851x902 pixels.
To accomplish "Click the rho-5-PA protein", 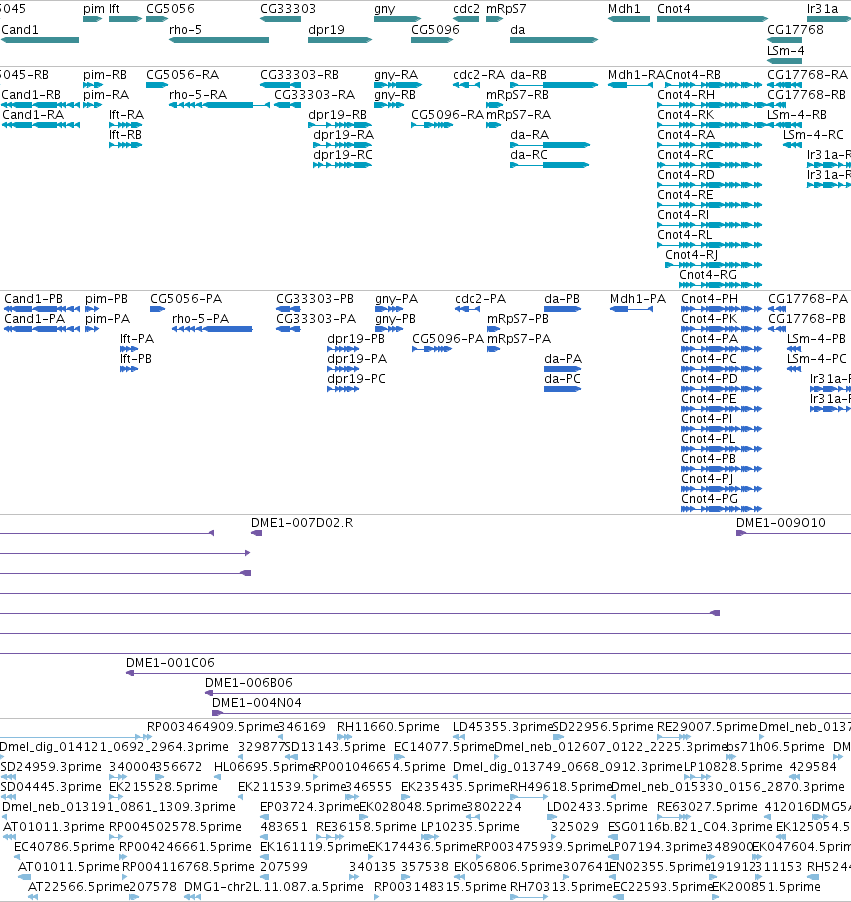I will click(x=212, y=329).
